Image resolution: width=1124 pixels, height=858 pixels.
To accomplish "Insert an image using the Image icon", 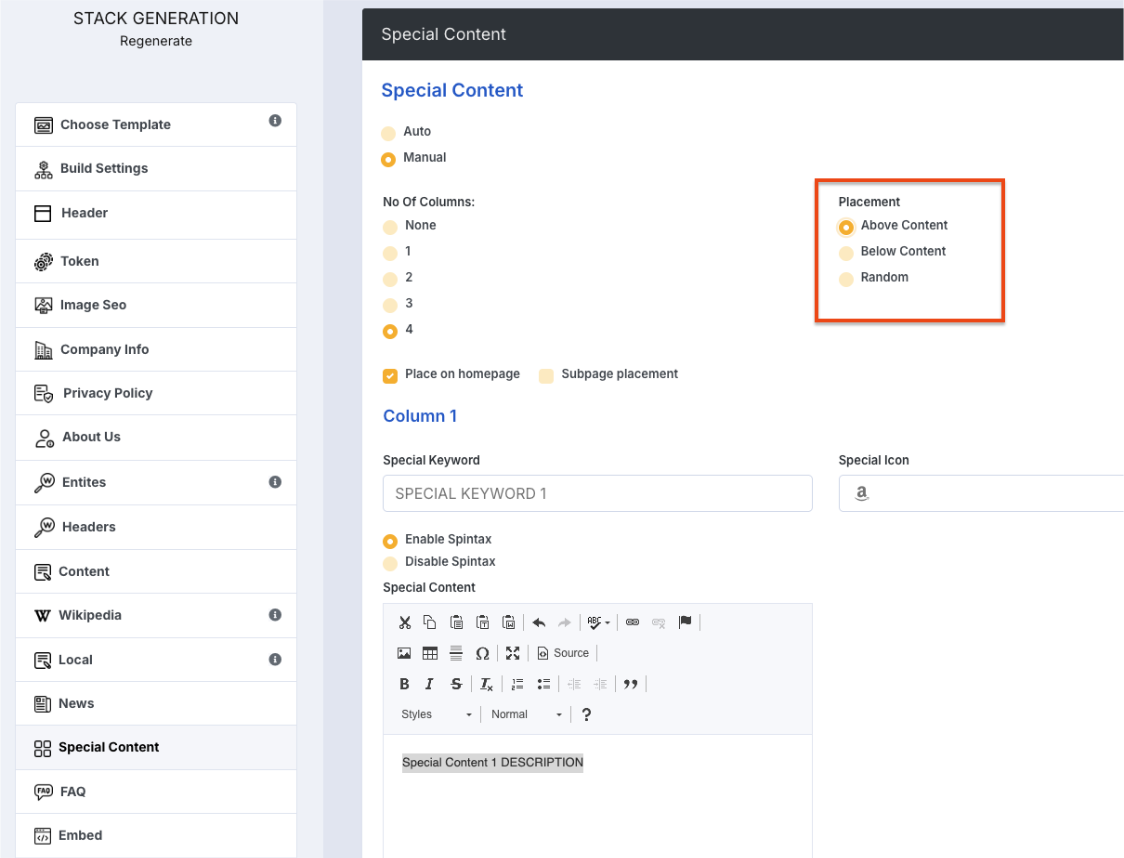I will 404,653.
